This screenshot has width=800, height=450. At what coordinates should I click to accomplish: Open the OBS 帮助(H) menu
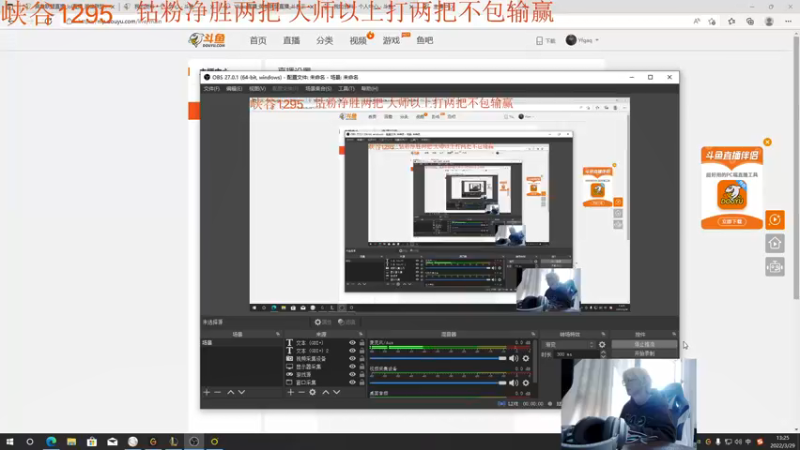point(369,89)
